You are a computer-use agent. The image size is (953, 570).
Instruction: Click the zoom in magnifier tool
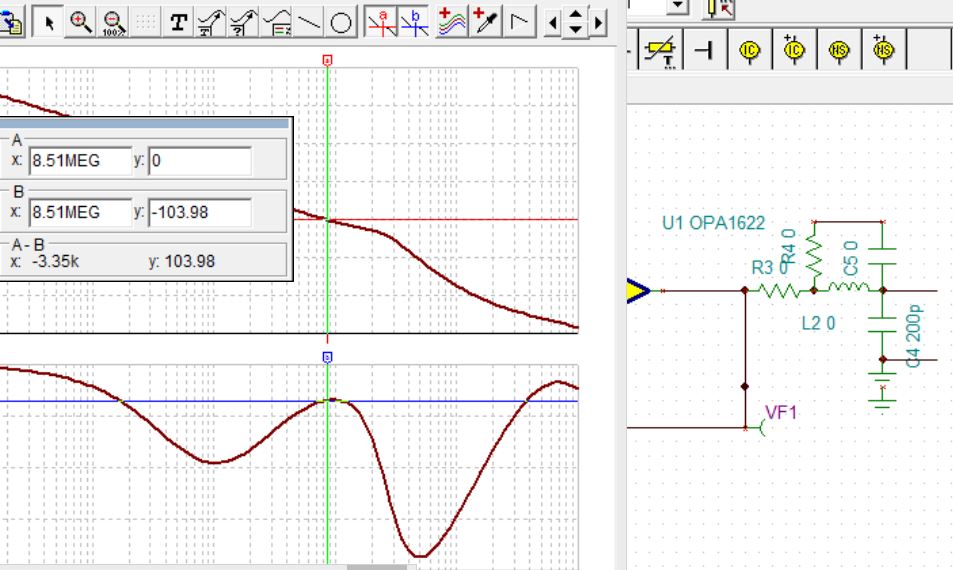80,22
